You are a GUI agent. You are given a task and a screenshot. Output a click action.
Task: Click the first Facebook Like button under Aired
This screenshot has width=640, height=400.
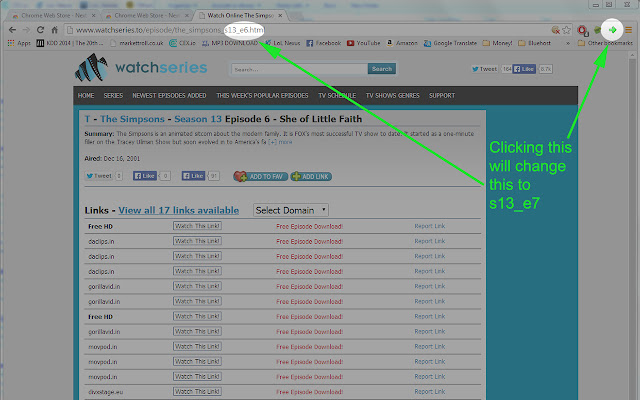pos(144,176)
